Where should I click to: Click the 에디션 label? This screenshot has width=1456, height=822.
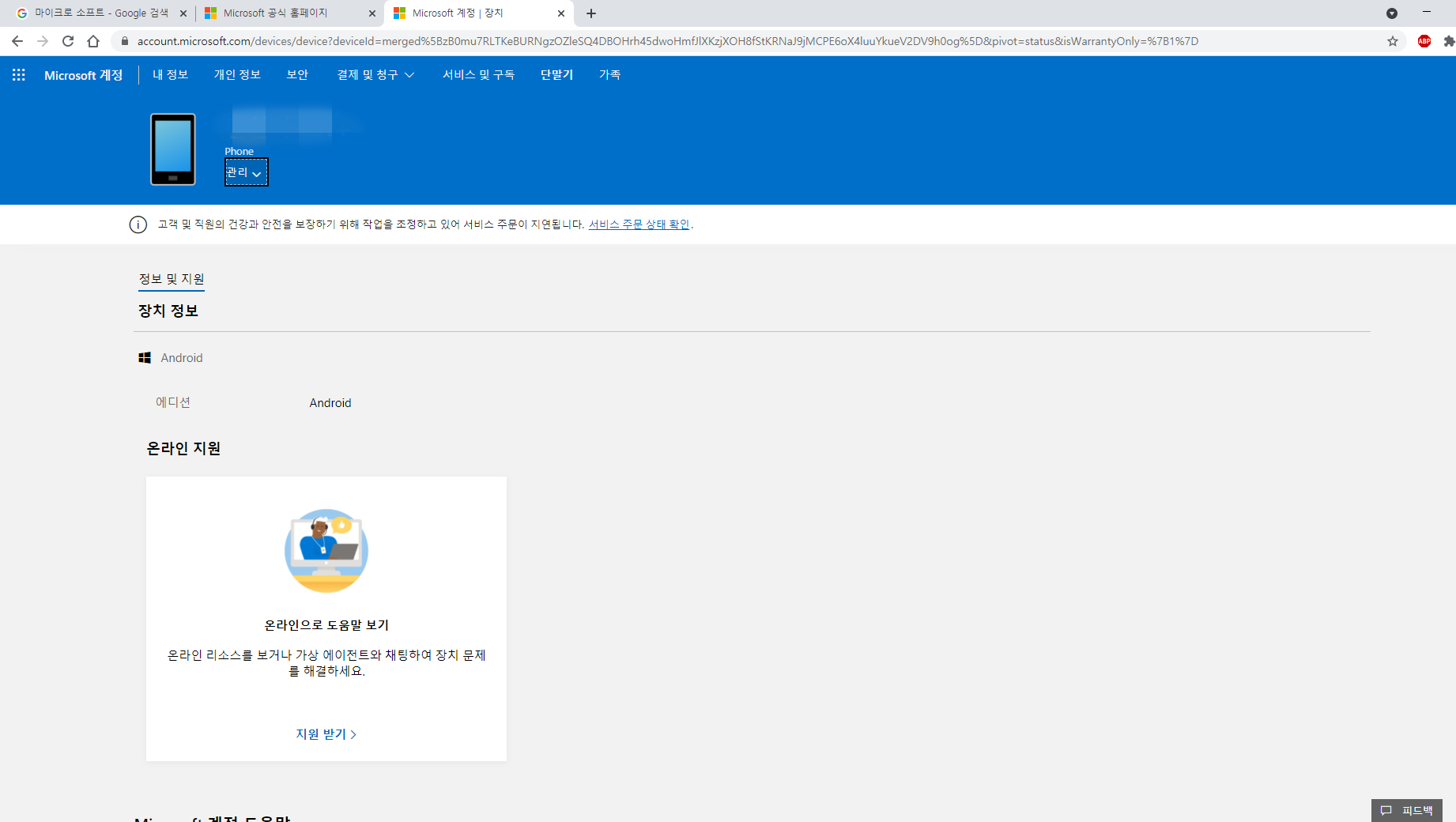tap(173, 402)
